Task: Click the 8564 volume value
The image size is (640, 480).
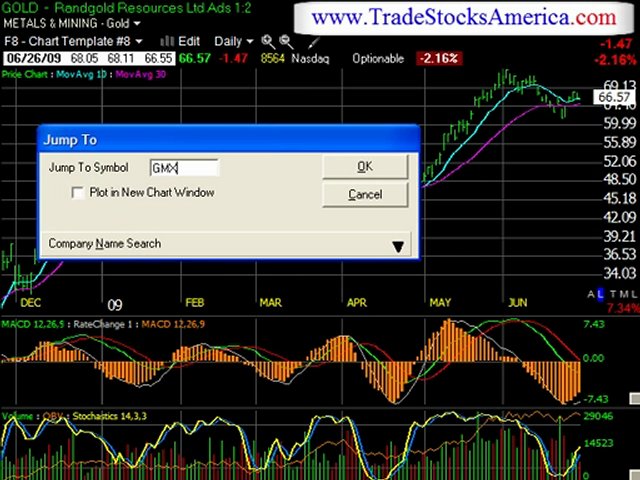Action: pyautogui.click(x=273, y=58)
